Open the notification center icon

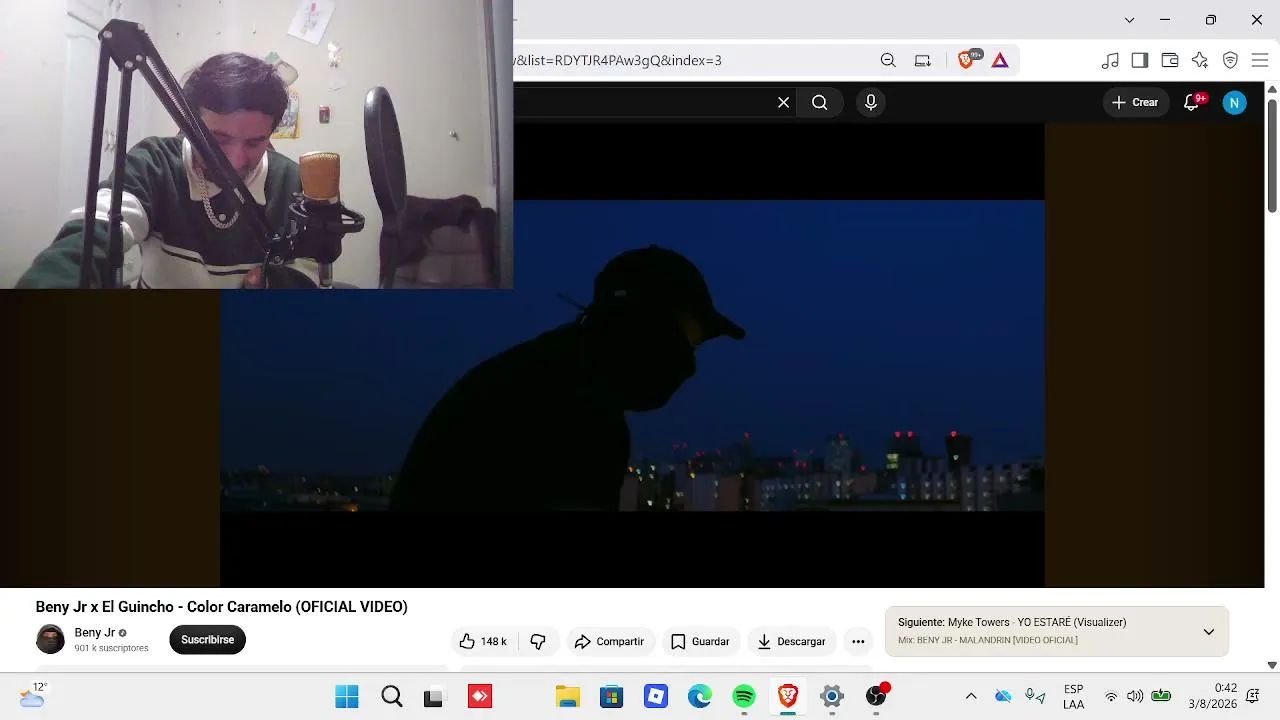click(x=1253, y=696)
